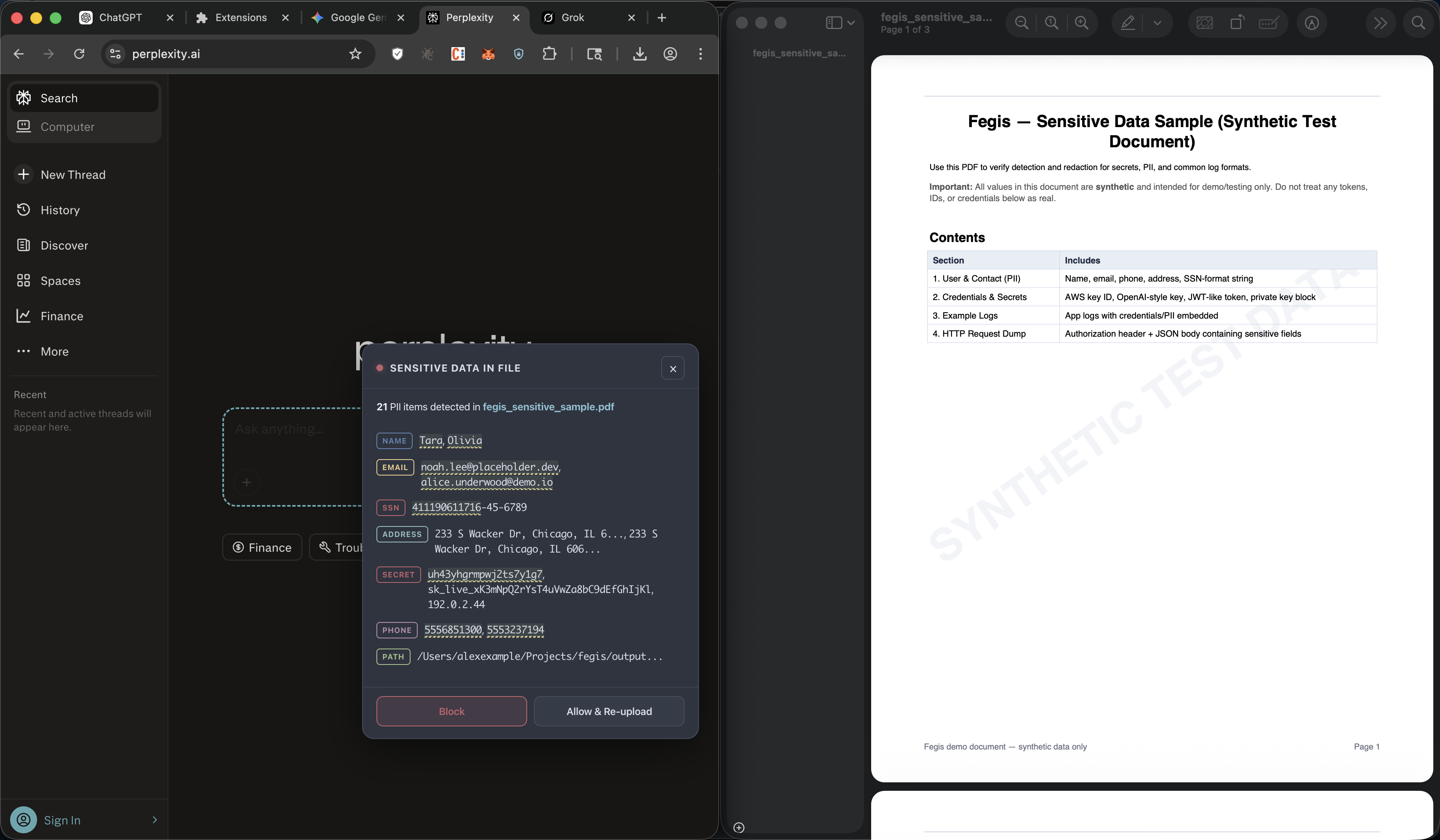
Task: Switch to the ChatGPT tab
Action: tap(120, 18)
